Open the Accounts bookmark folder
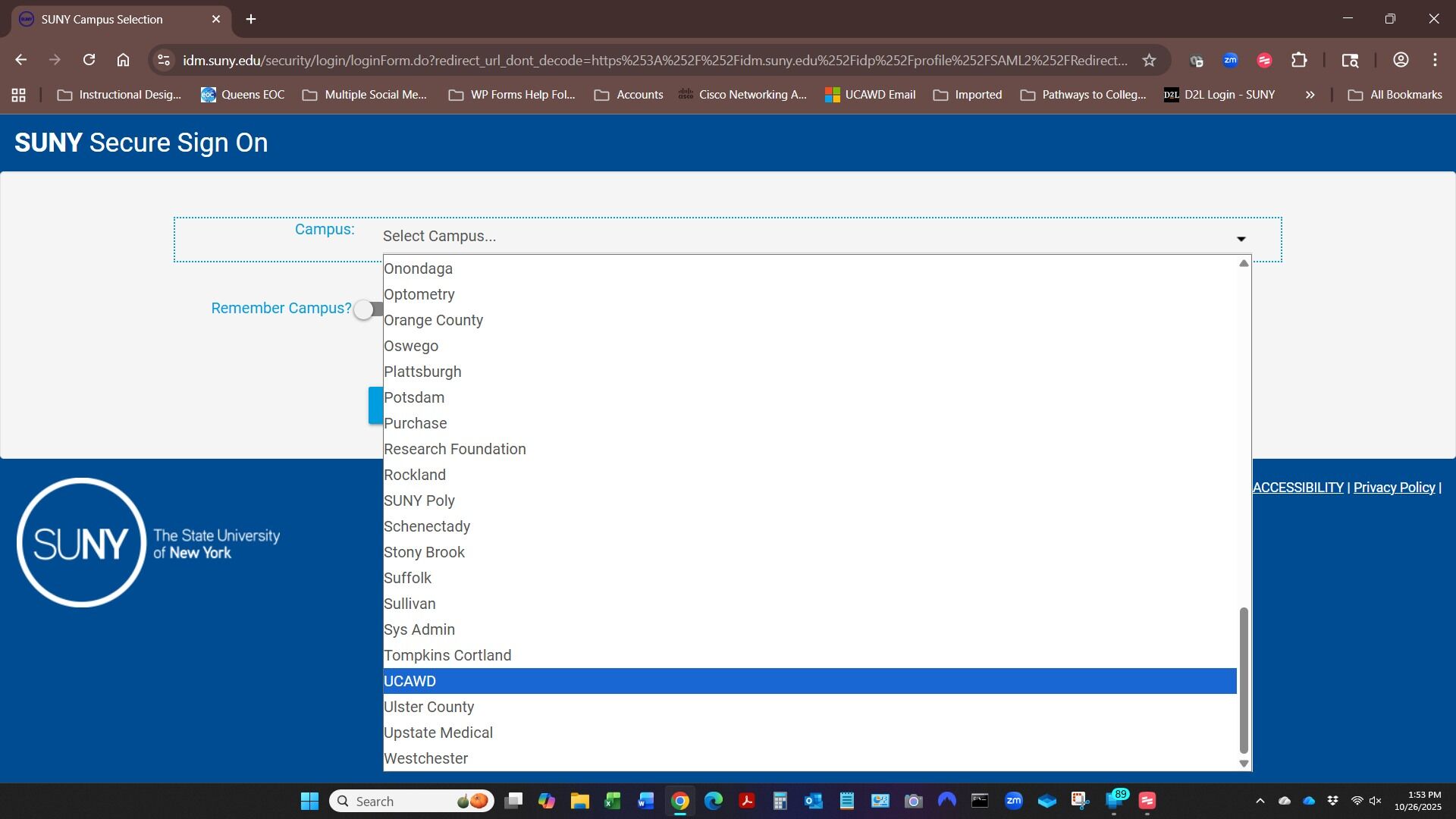Image resolution: width=1456 pixels, height=819 pixels. click(629, 95)
